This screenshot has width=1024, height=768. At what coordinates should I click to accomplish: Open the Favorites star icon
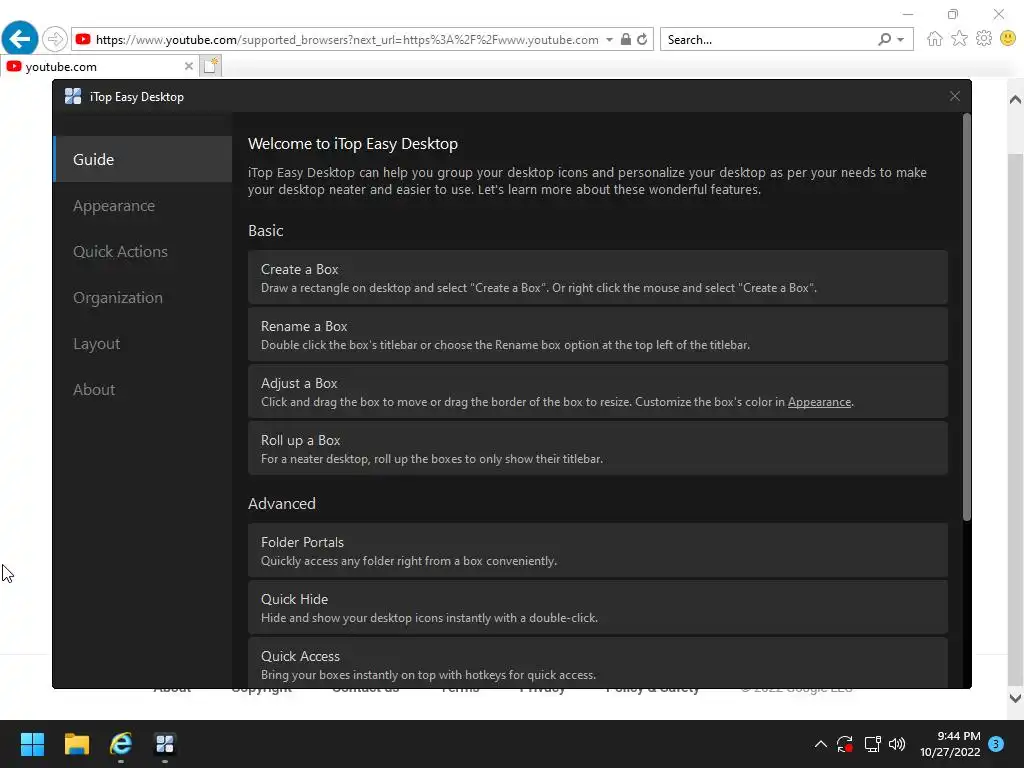pyautogui.click(x=959, y=39)
